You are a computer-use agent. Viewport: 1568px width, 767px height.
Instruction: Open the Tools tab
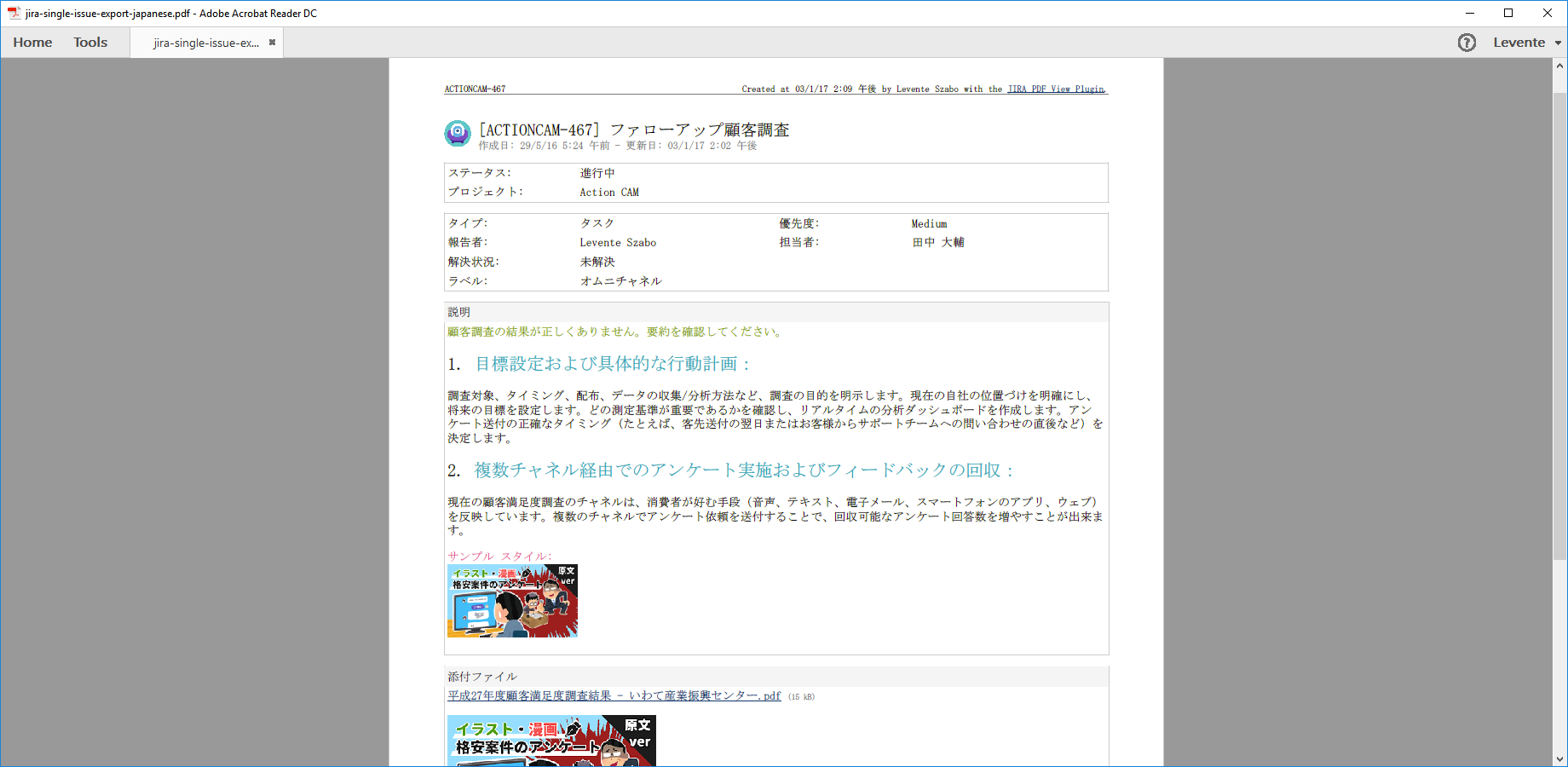pyautogui.click(x=90, y=43)
